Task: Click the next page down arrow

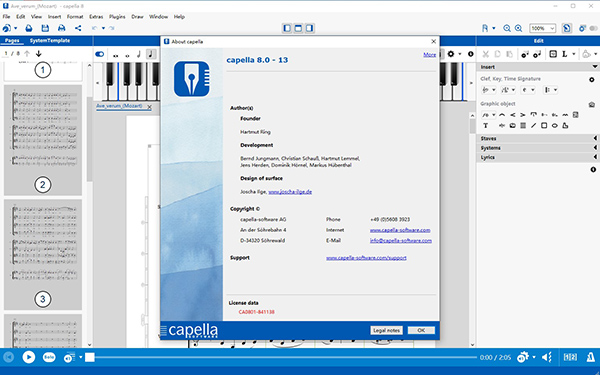Action: 38,54
